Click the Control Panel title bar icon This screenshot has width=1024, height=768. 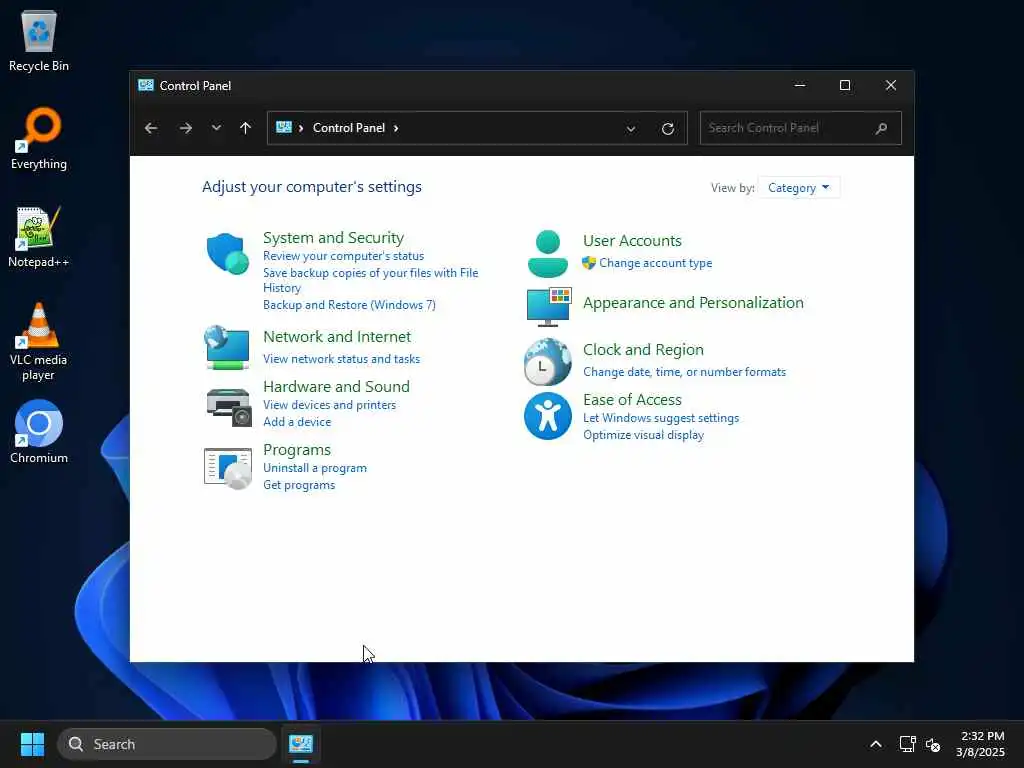[x=146, y=85]
